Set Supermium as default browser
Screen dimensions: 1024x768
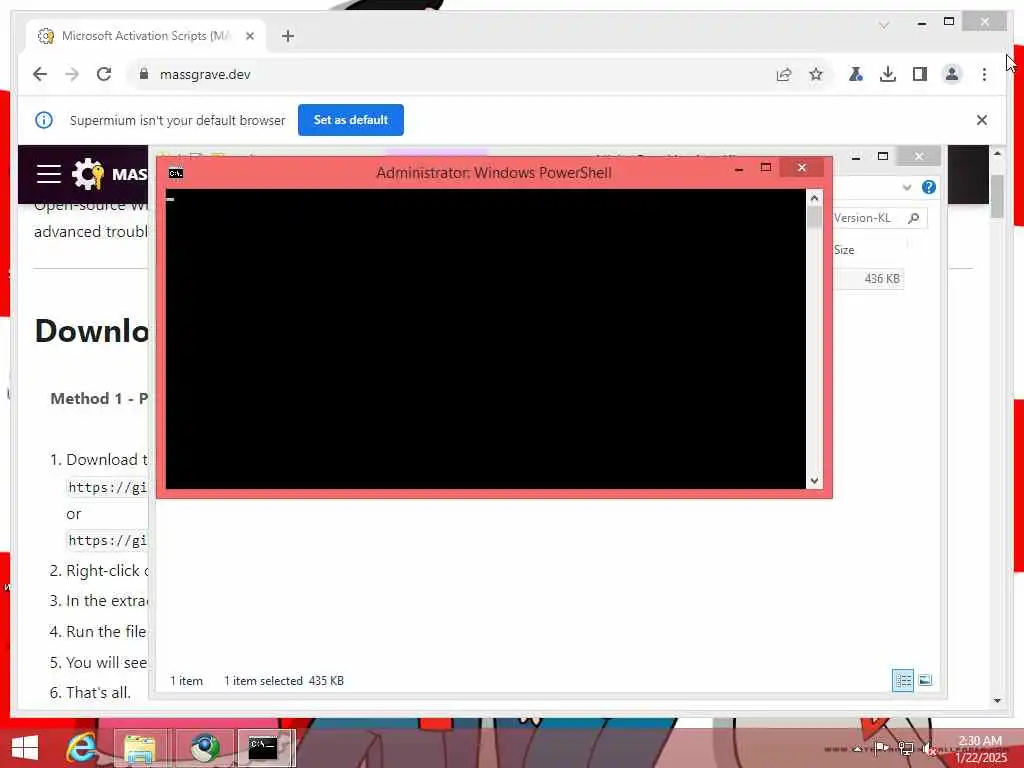[x=351, y=120]
